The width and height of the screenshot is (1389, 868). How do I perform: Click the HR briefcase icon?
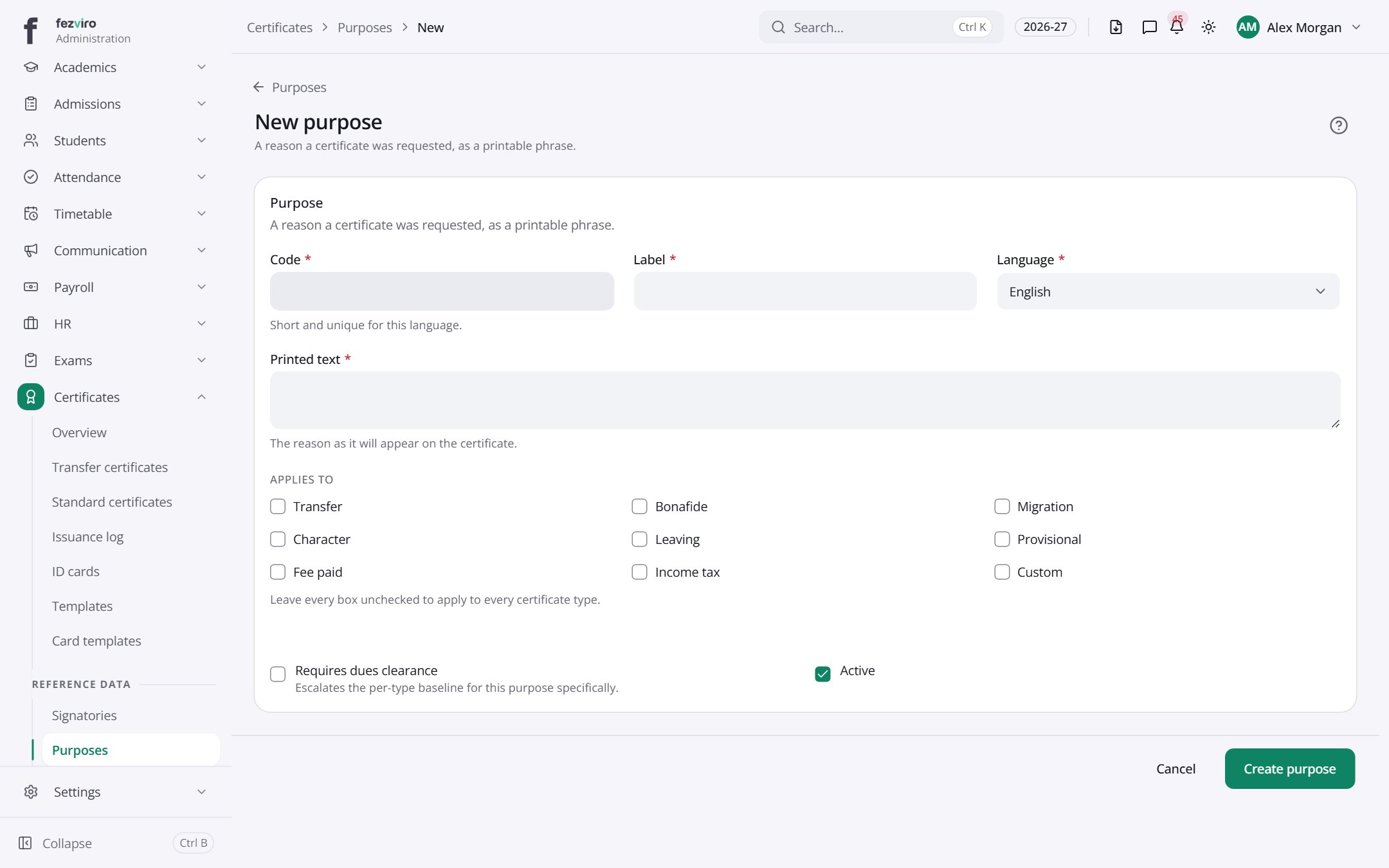(31, 324)
